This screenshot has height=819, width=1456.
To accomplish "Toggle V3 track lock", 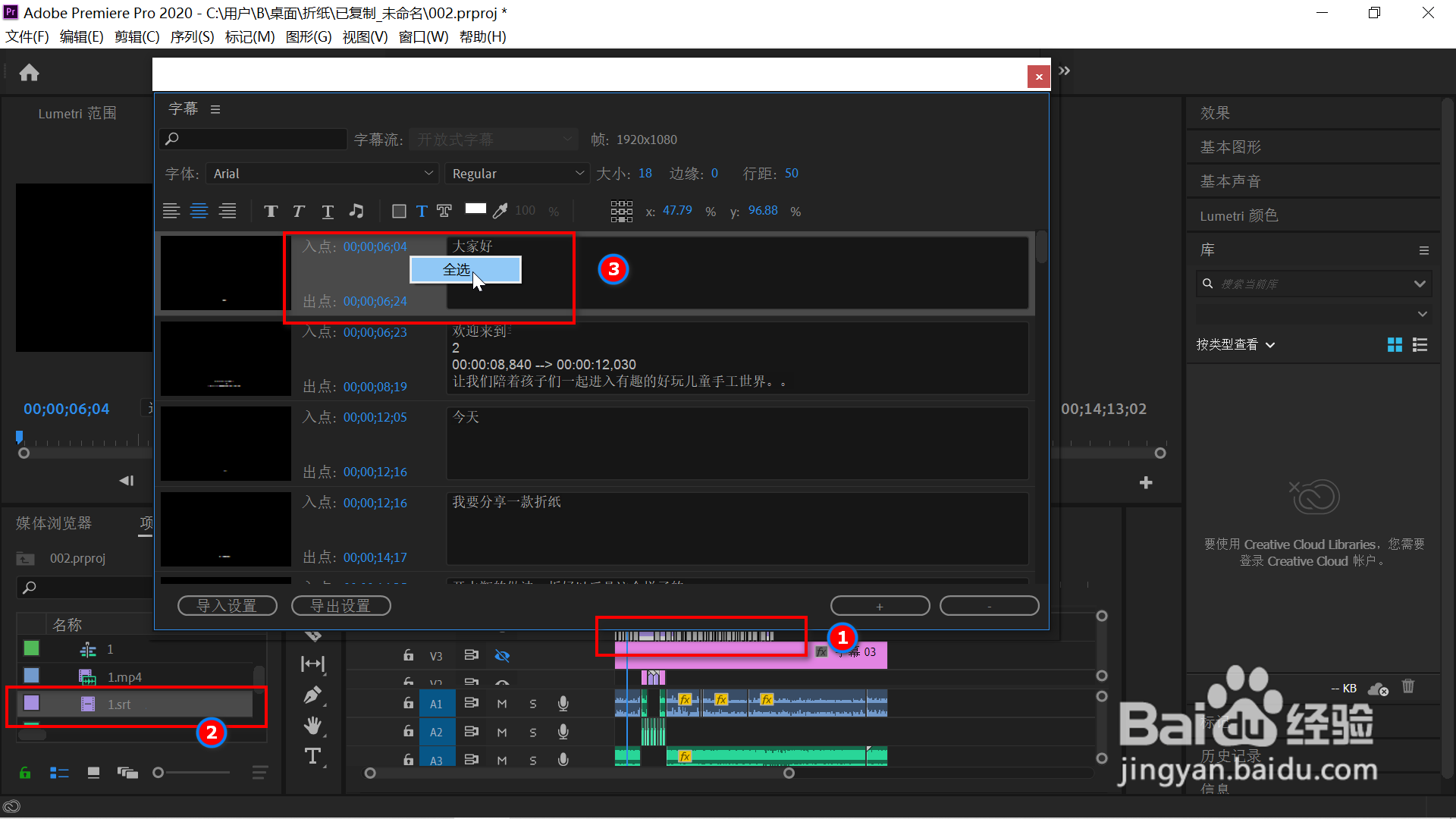I will point(408,655).
